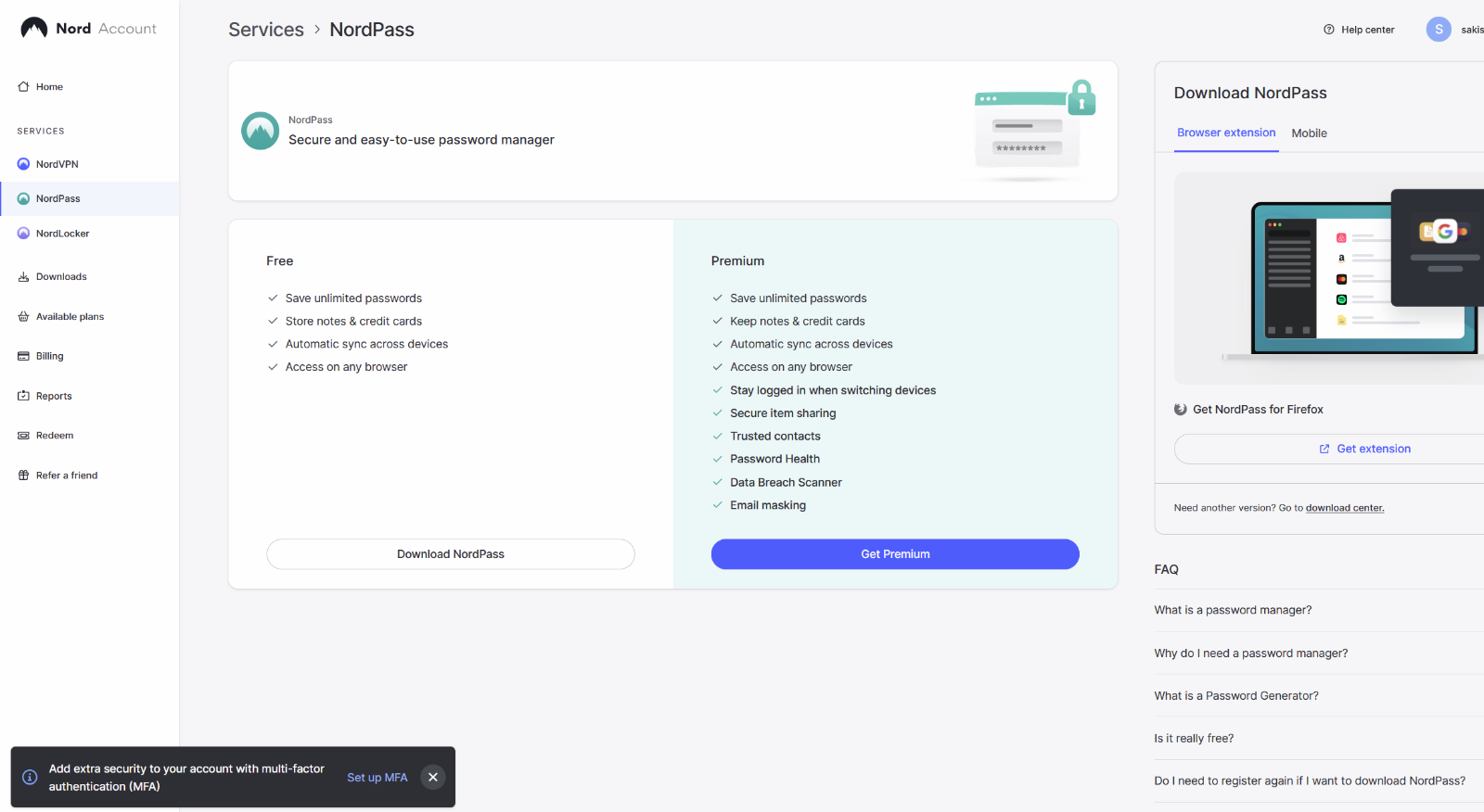Click the NordVPN service icon in the sidebar
Viewport: 1484px width, 812px height.
pyautogui.click(x=23, y=164)
